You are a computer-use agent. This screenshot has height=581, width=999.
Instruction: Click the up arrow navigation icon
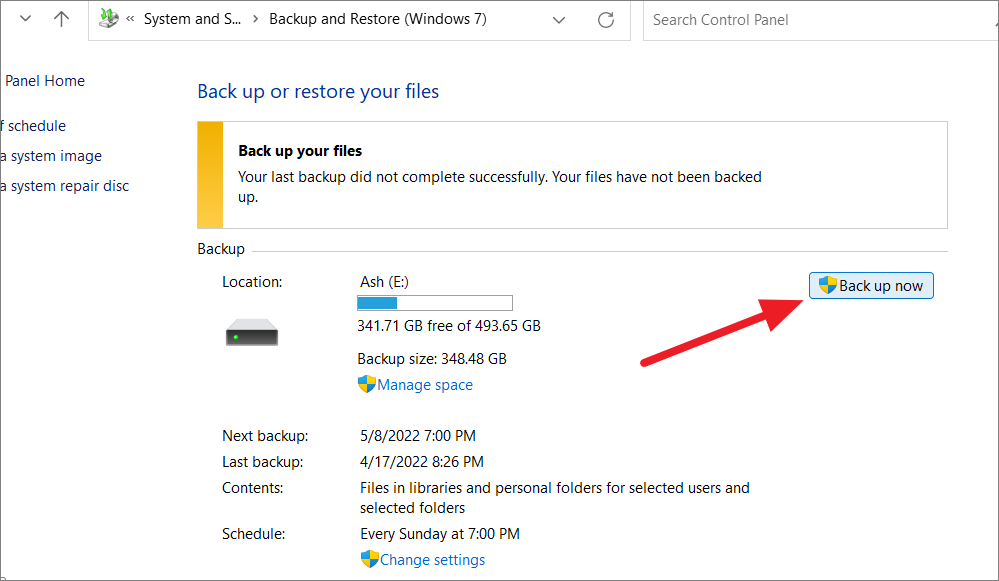[x=60, y=18]
